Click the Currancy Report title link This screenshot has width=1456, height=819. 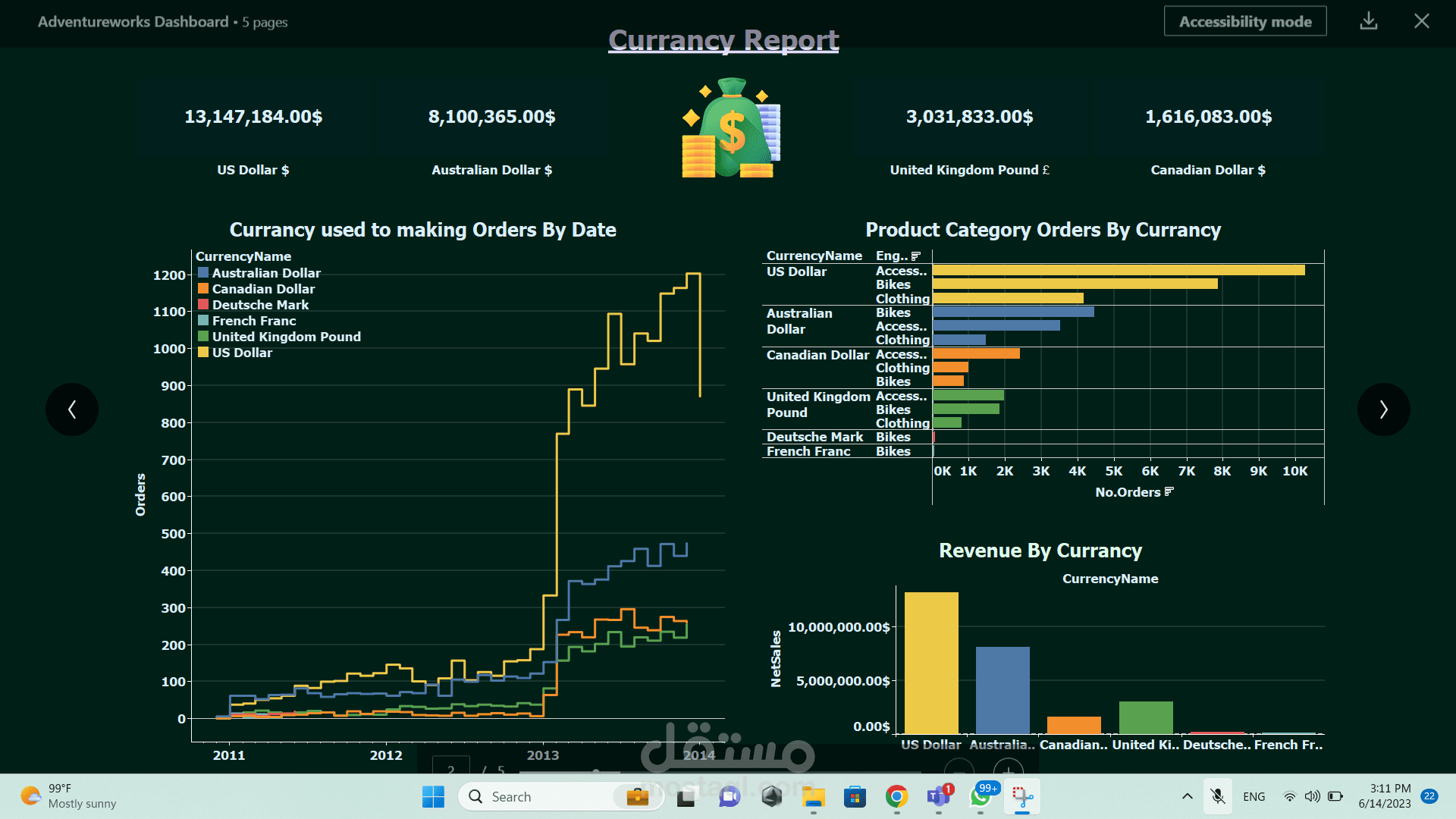[x=723, y=39]
